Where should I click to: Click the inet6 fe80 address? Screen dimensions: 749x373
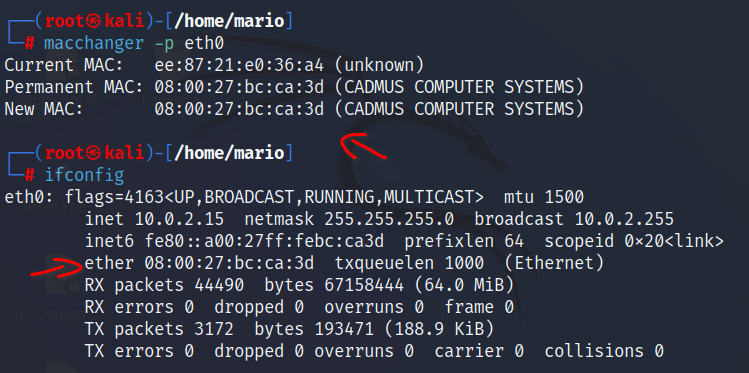pos(264,241)
